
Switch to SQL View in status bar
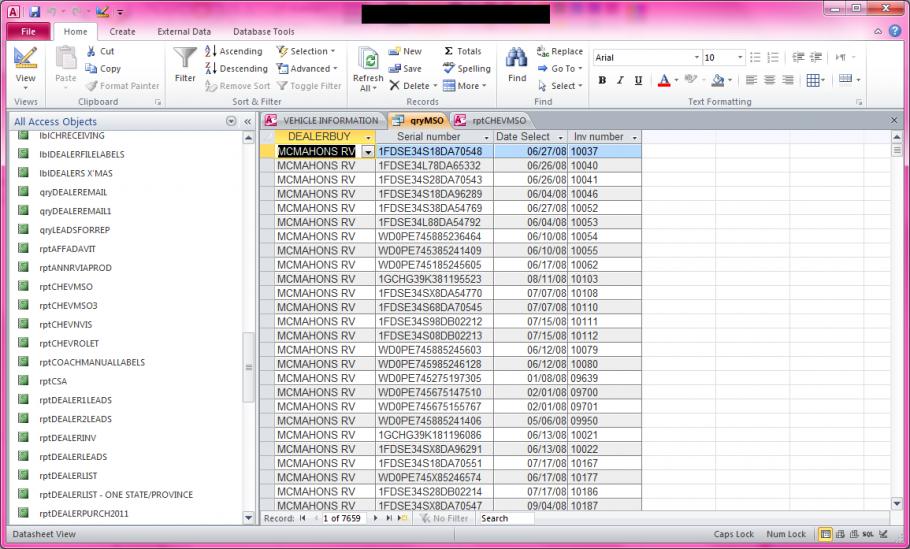click(x=868, y=534)
